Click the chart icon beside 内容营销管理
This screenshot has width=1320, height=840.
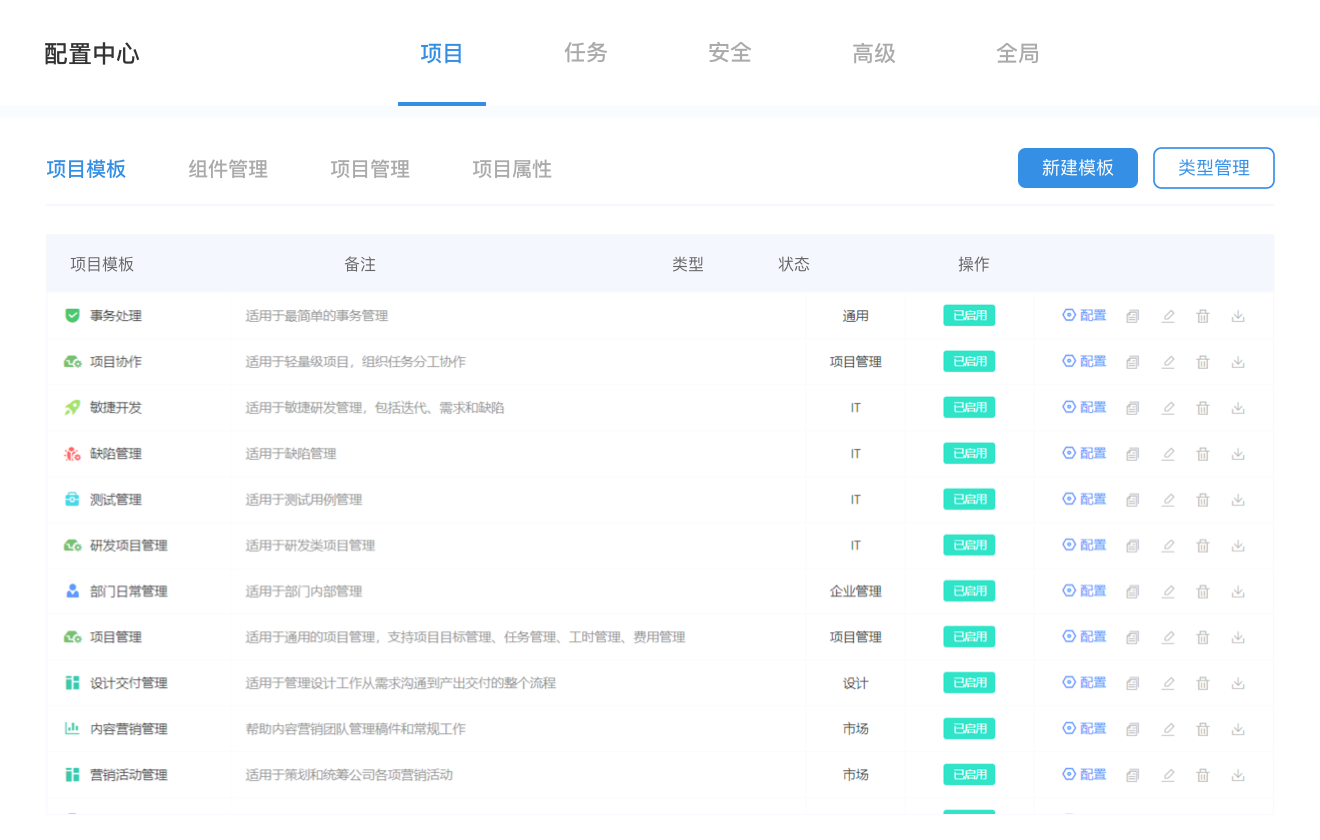[x=72, y=729]
